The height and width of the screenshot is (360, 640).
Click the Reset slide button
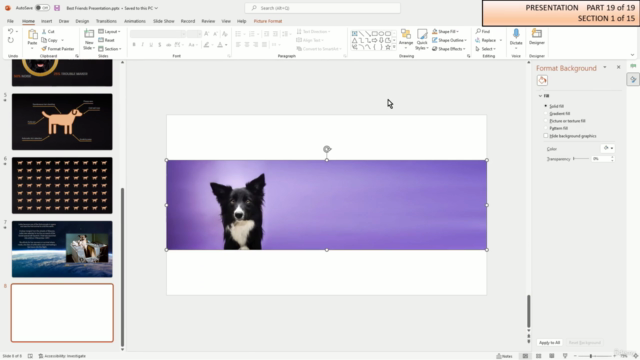107,40
